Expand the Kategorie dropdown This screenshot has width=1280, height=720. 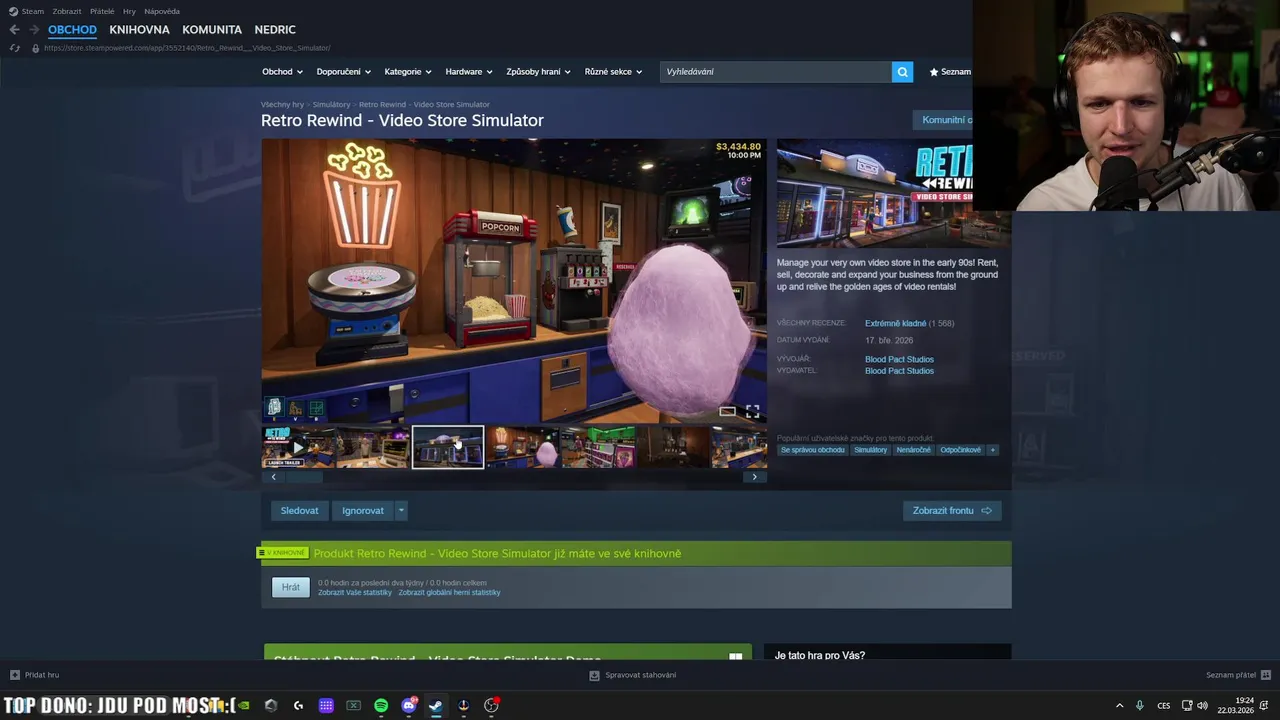click(x=408, y=72)
